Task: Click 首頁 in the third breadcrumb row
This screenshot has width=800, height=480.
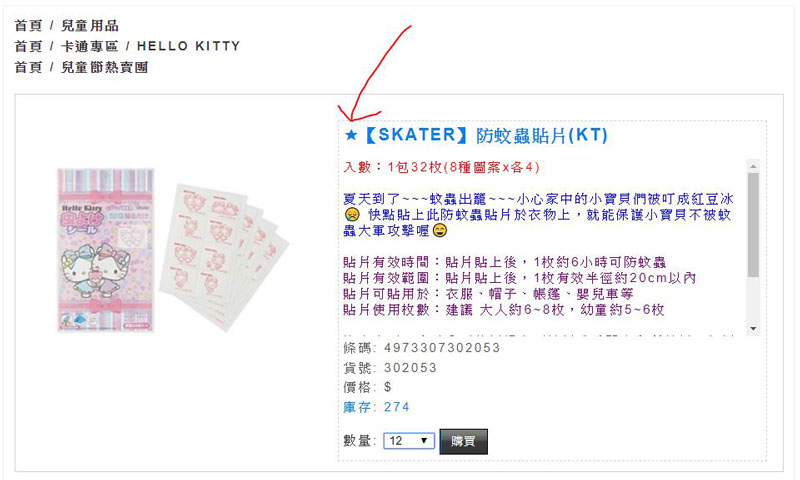Action: tap(28, 67)
